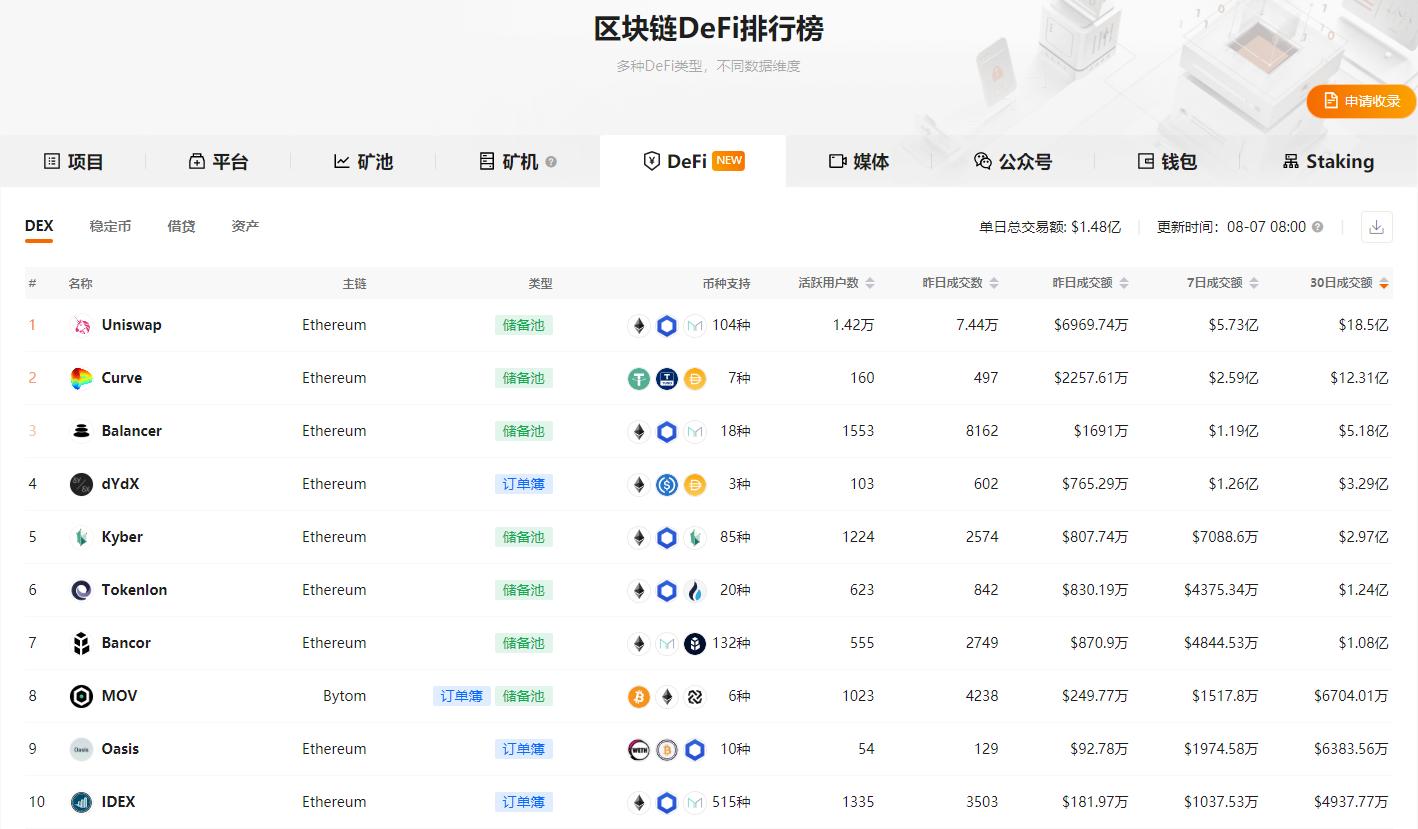Switch to the 借贷 sub-tab
This screenshot has width=1418, height=829.
pyautogui.click(x=180, y=226)
